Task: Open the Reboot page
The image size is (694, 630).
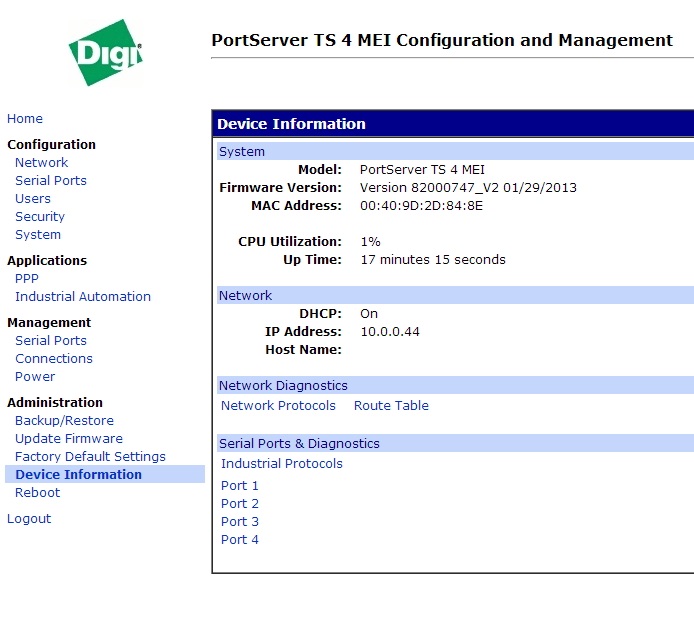Action: (x=38, y=493)
